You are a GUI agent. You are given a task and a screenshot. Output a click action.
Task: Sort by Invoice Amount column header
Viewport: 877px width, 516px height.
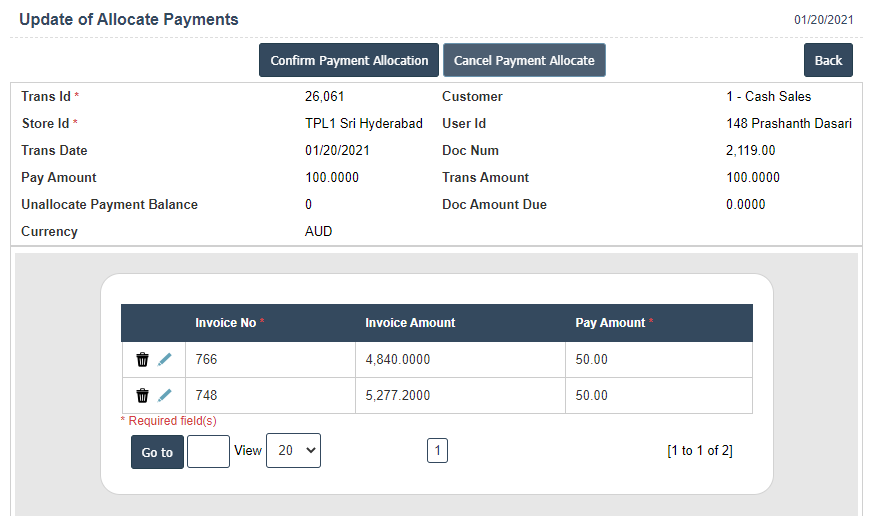pyautogui.click(x=410, y=323)
